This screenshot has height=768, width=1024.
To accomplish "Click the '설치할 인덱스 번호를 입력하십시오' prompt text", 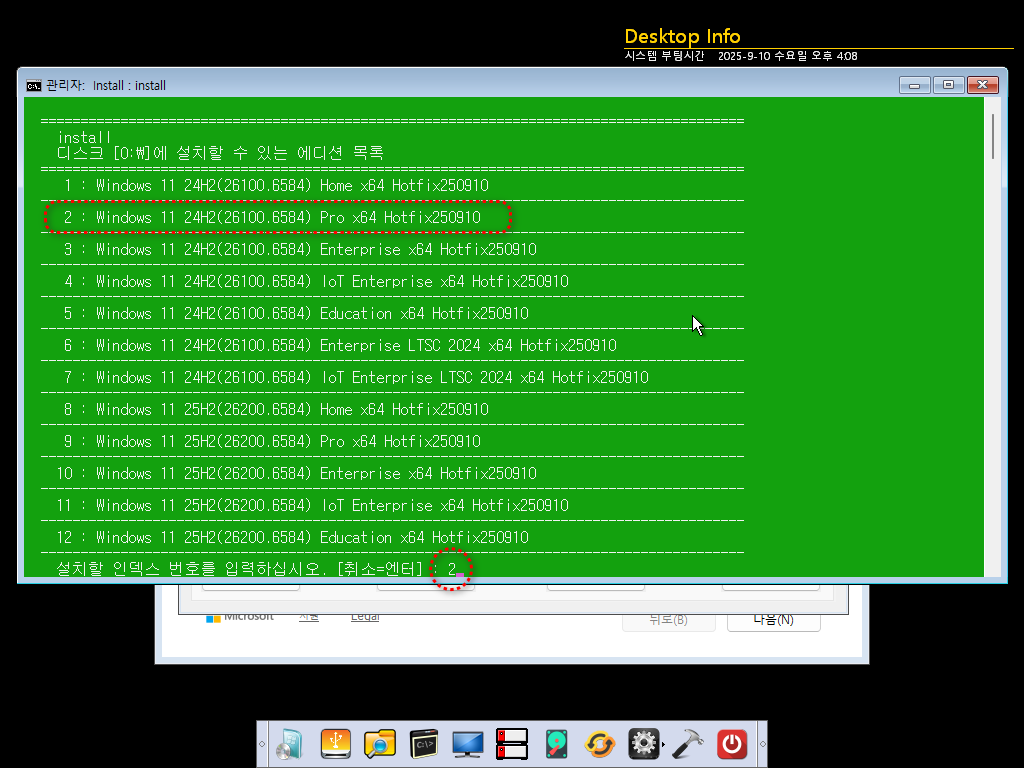I will pyautogui.click(x=191, y=569).
